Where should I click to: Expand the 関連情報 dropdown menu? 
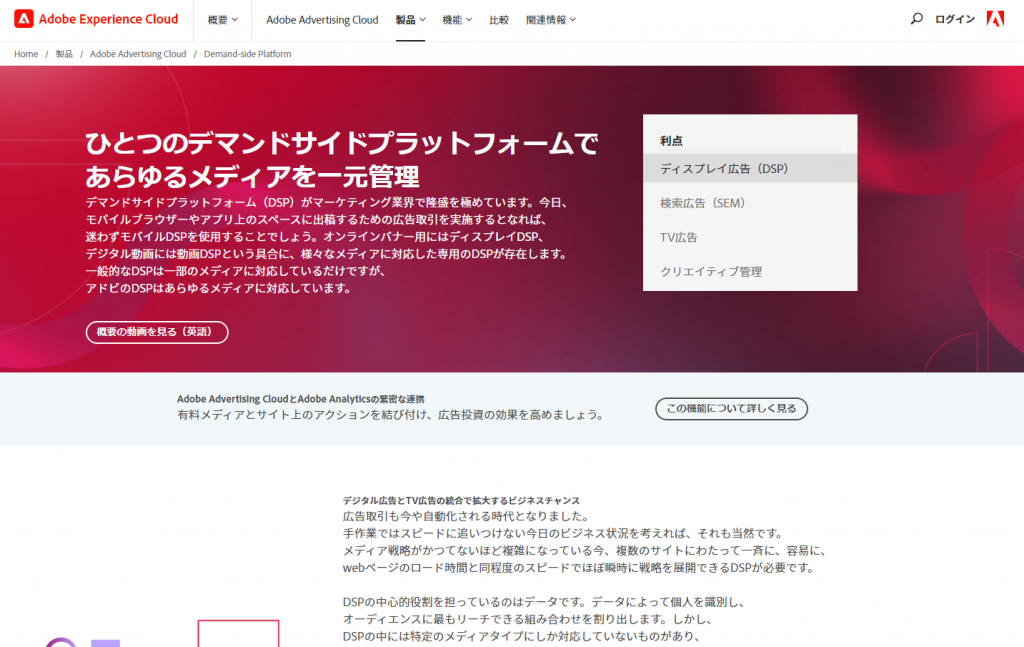point(551,20)
